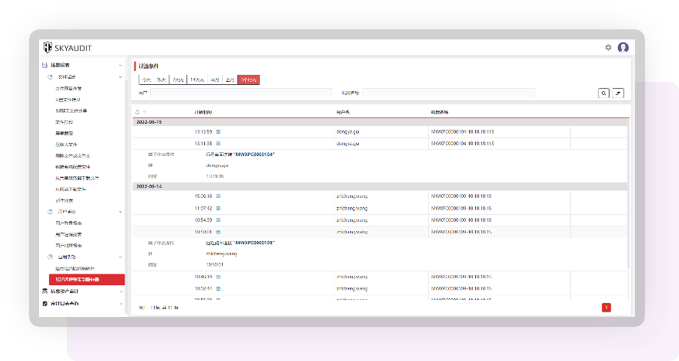The height and width of the screenshot is (361, 679).
Task: Open the user avatar menu
Action: click(623, 47)
